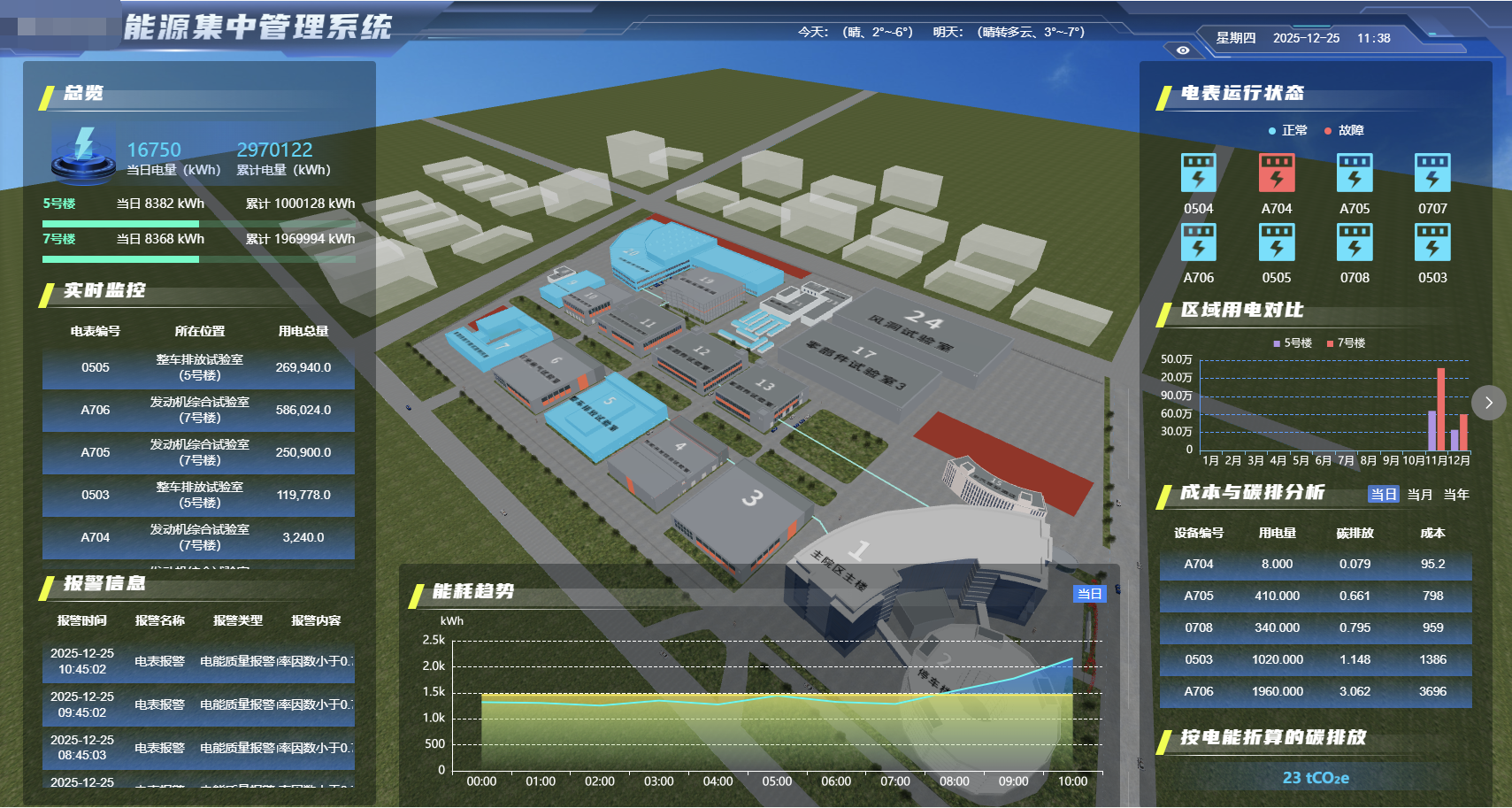This screenshot has width=1512, height=808.
Task: Click the lightning energy overview icon
Action: pos(83,154)
